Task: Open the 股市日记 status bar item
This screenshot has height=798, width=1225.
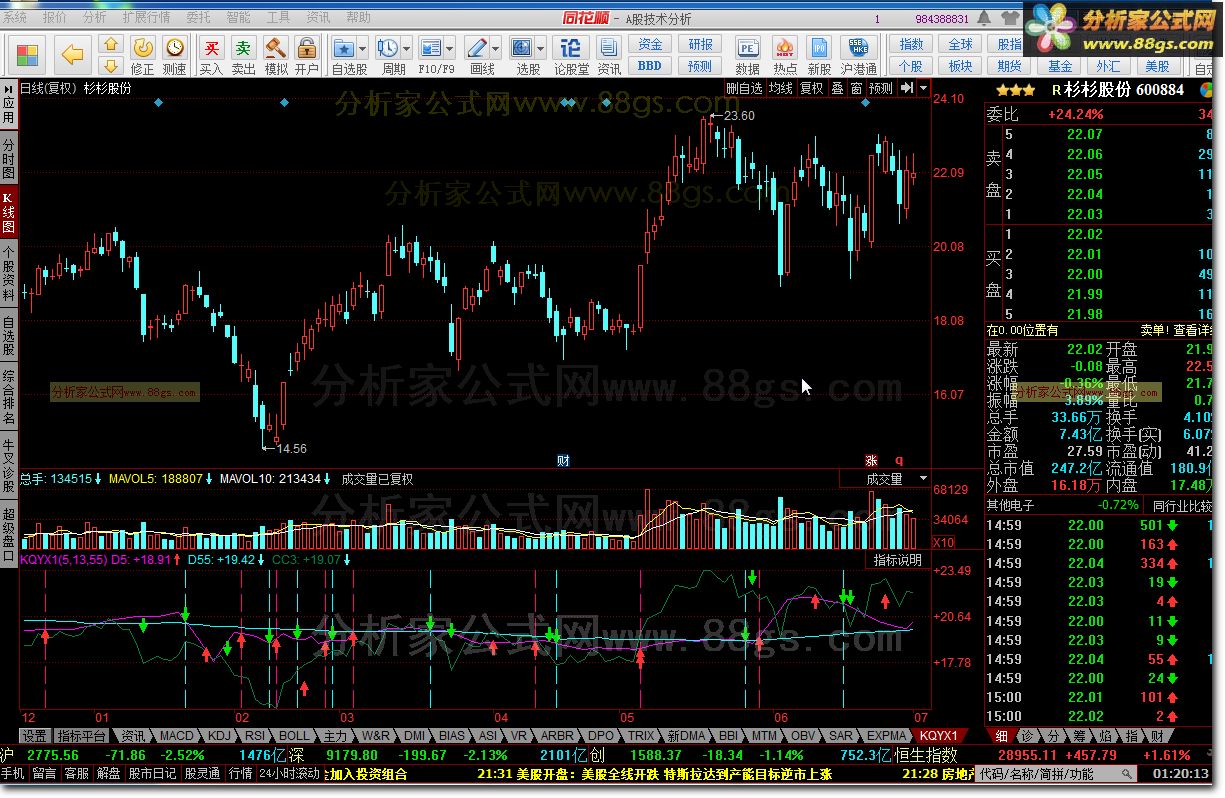Action: point(153,773)
